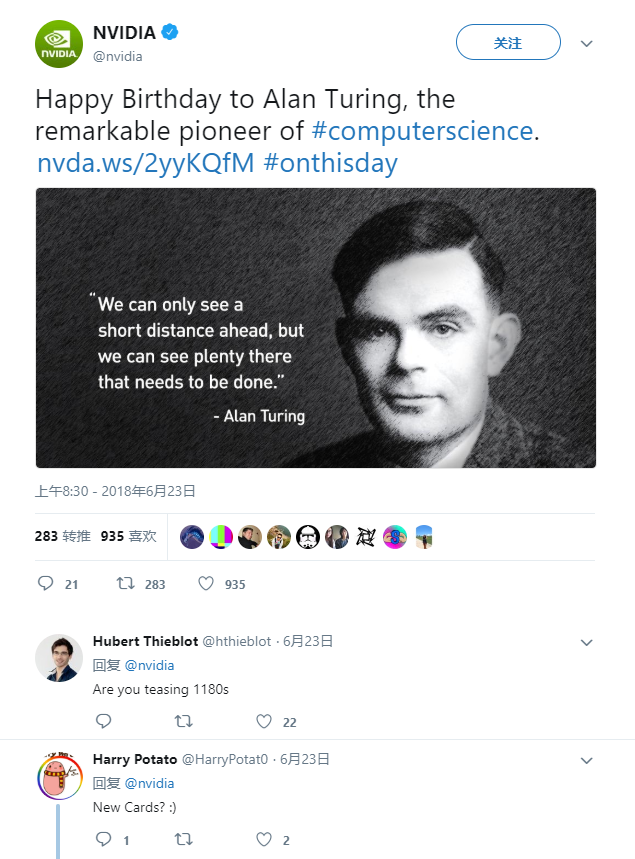Reply to the NVIDIA tweet

[45, 583]
